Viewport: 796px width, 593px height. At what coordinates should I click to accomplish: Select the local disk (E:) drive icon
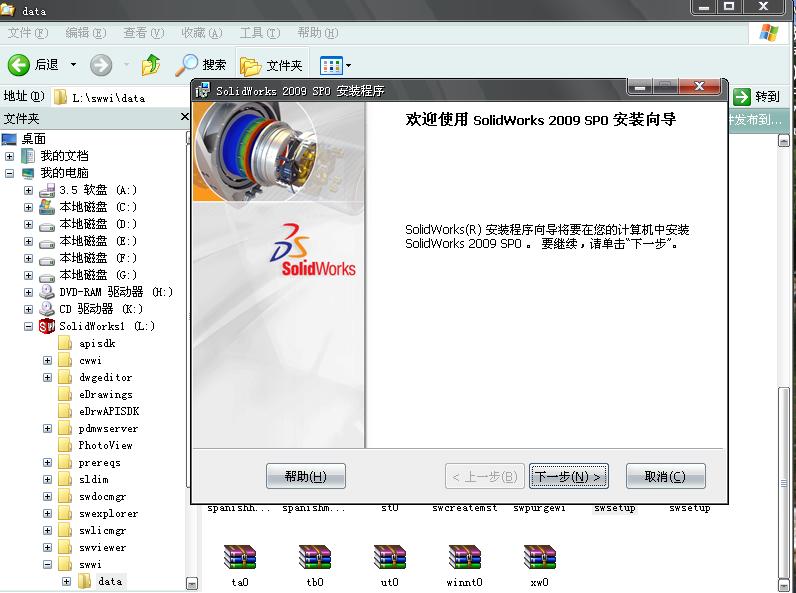(47, 243)
